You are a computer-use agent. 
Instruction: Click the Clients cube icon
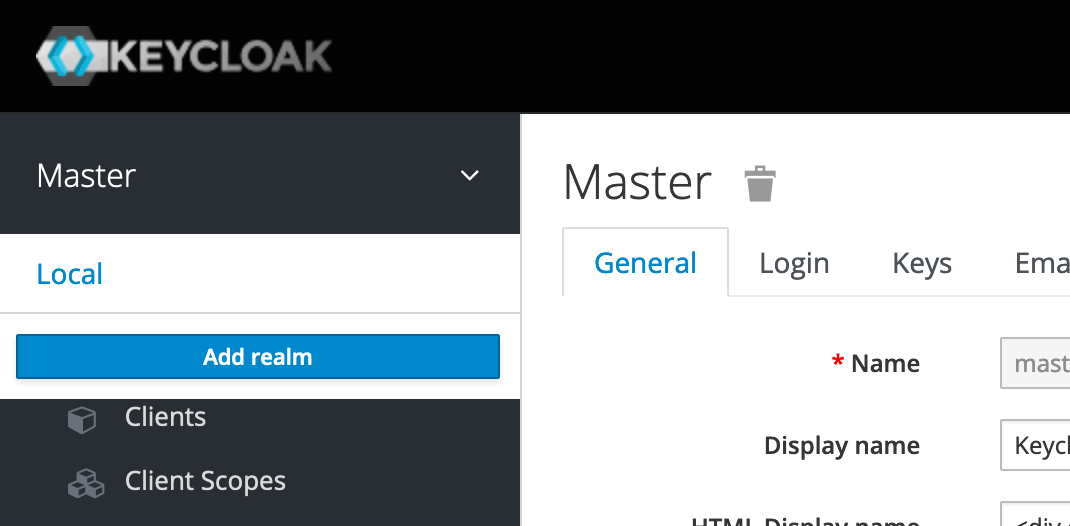(81, 419)
